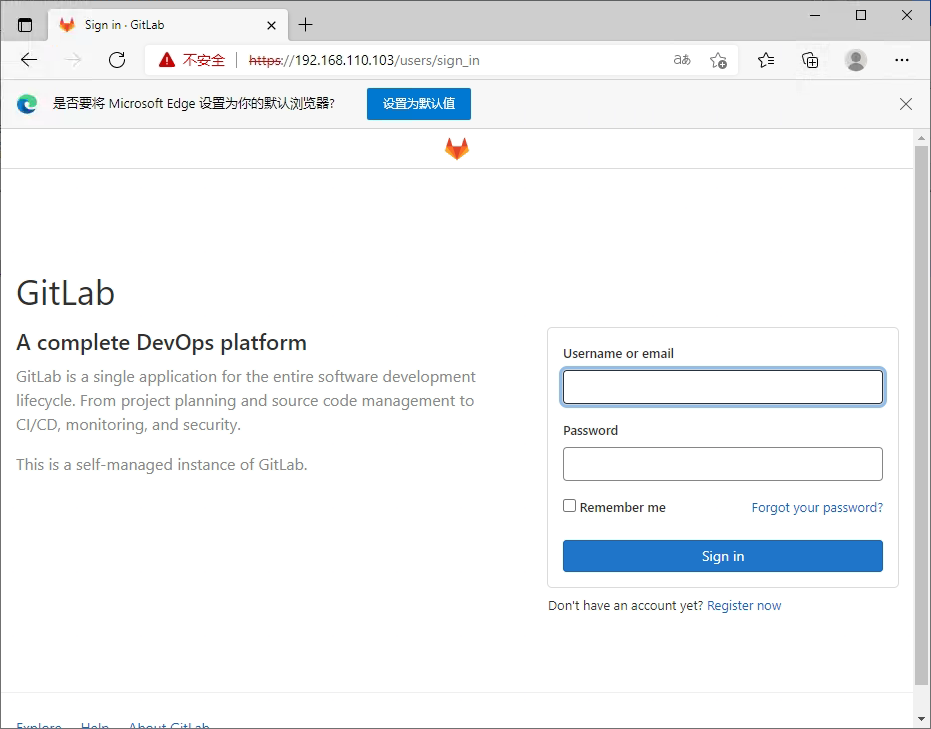Click the address bar URL text
The height and width of the screenshot is (729, 931).
click(x=364, y=61)
